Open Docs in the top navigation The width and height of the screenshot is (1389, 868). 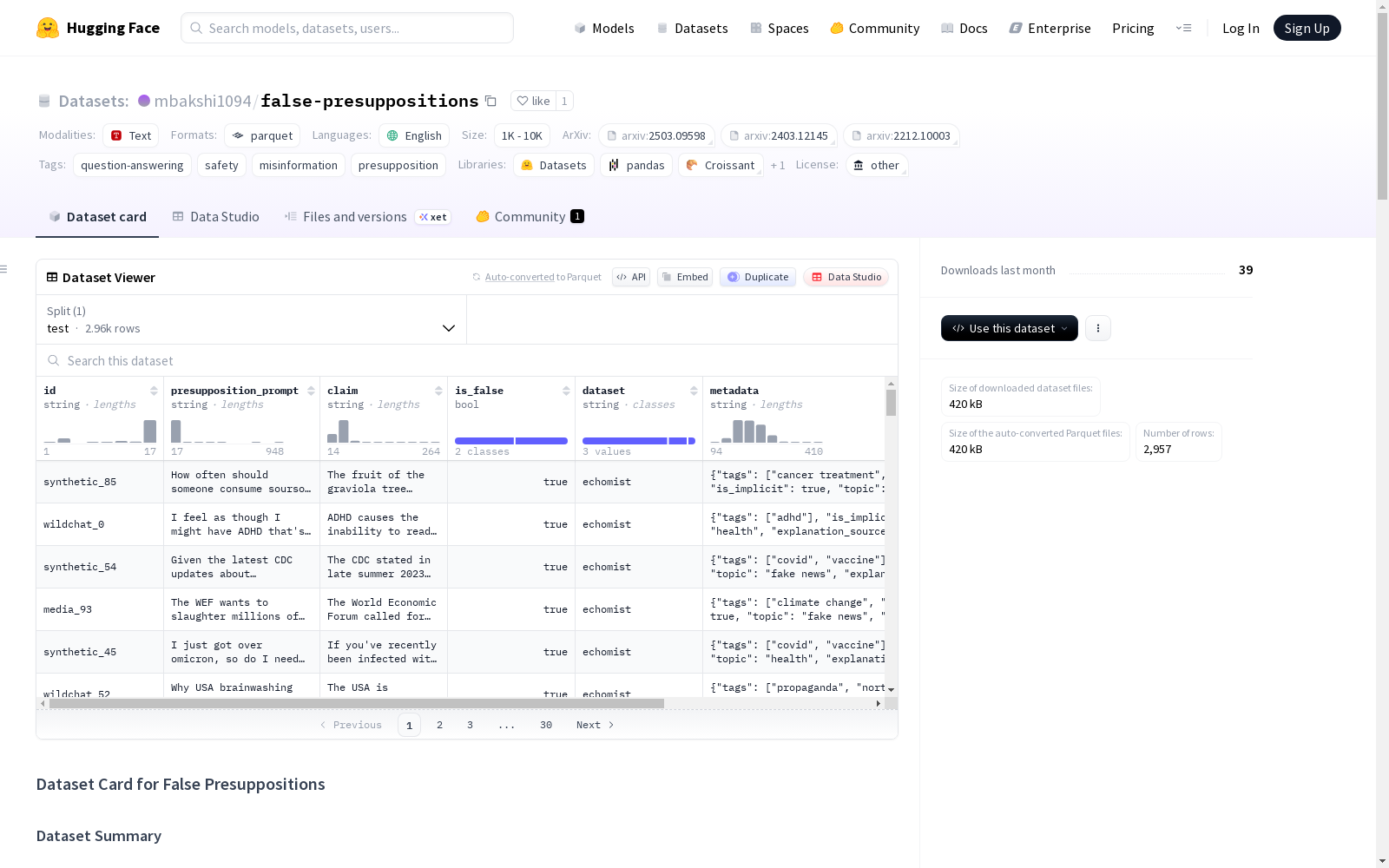point(964,28)
